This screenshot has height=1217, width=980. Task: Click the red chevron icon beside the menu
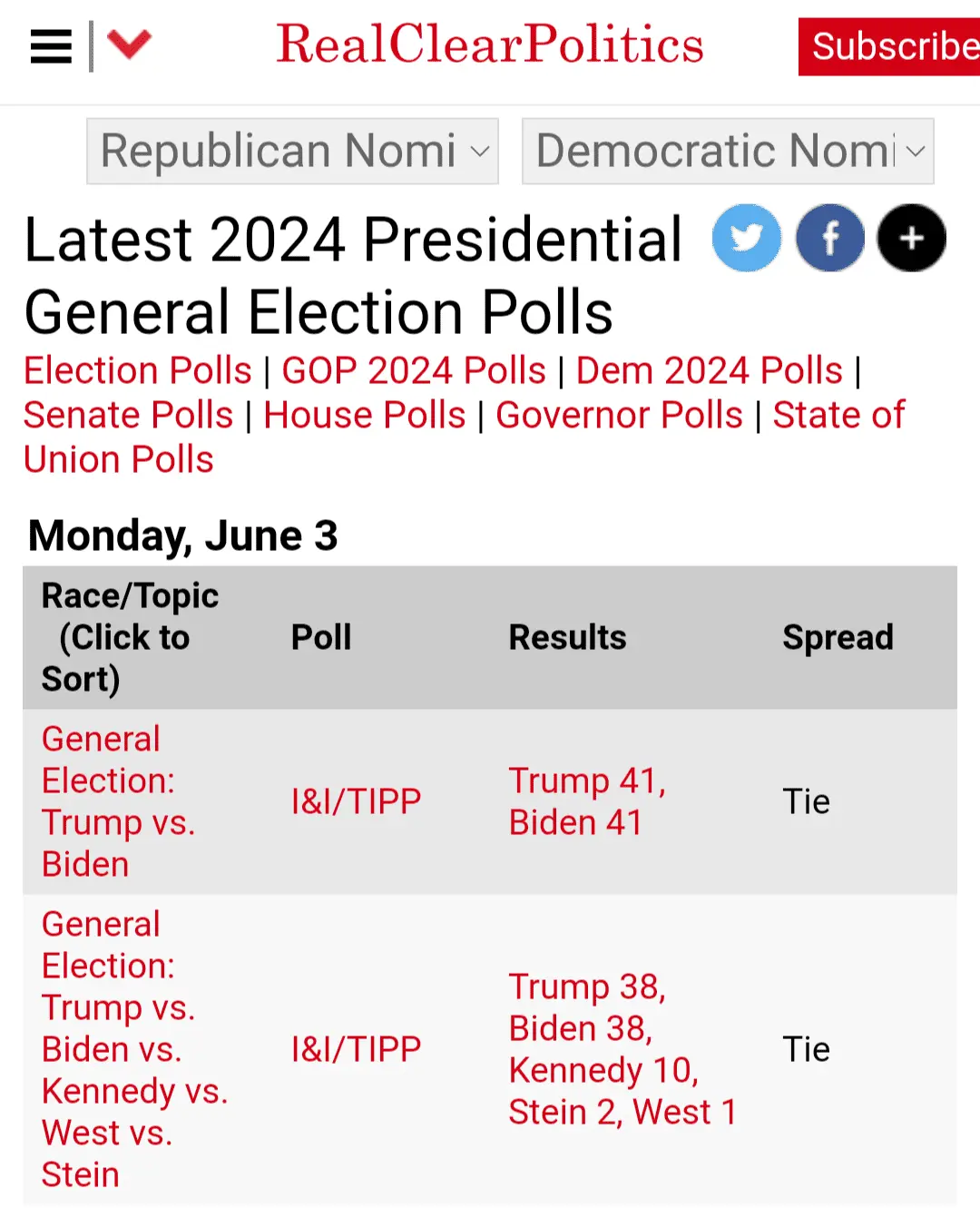130,45
